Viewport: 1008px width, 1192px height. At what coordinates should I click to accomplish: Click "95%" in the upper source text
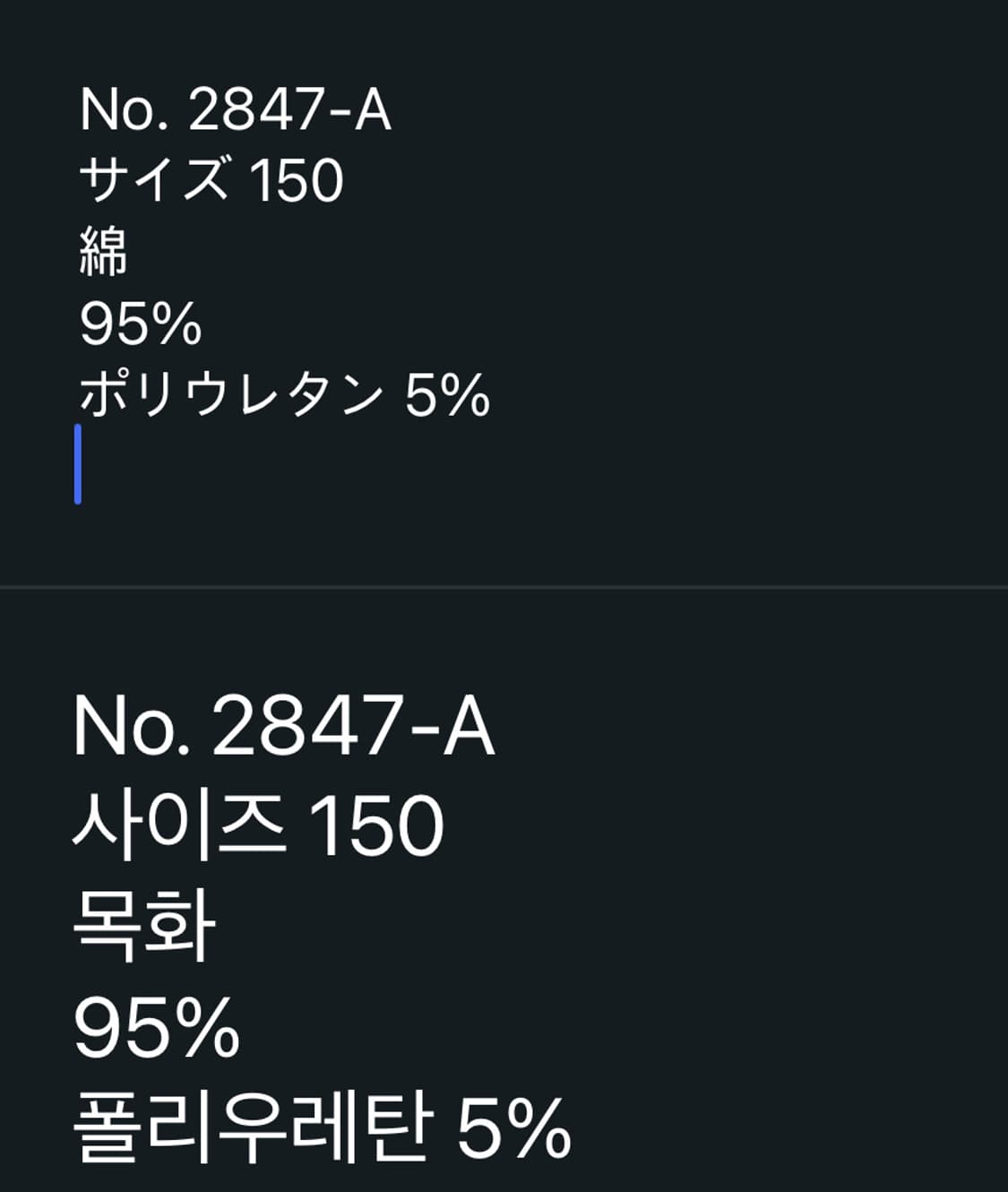click(x=141, y=324)
